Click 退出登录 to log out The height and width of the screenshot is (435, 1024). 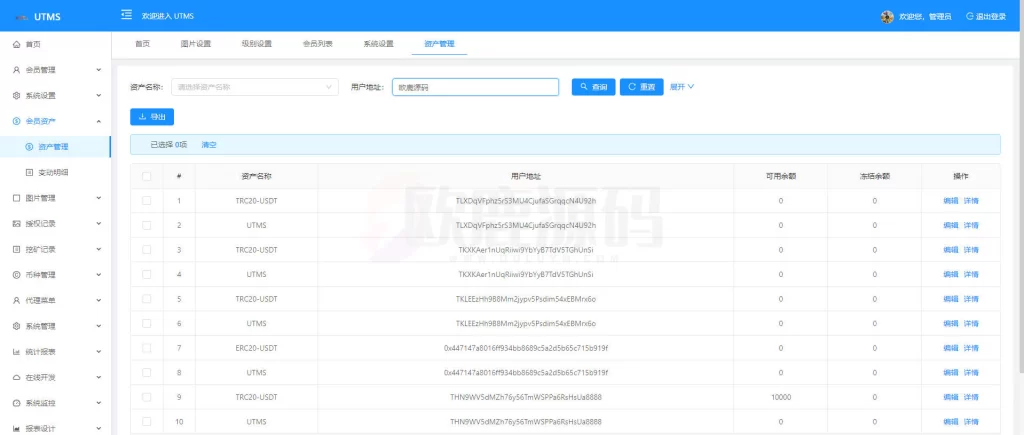986,17
